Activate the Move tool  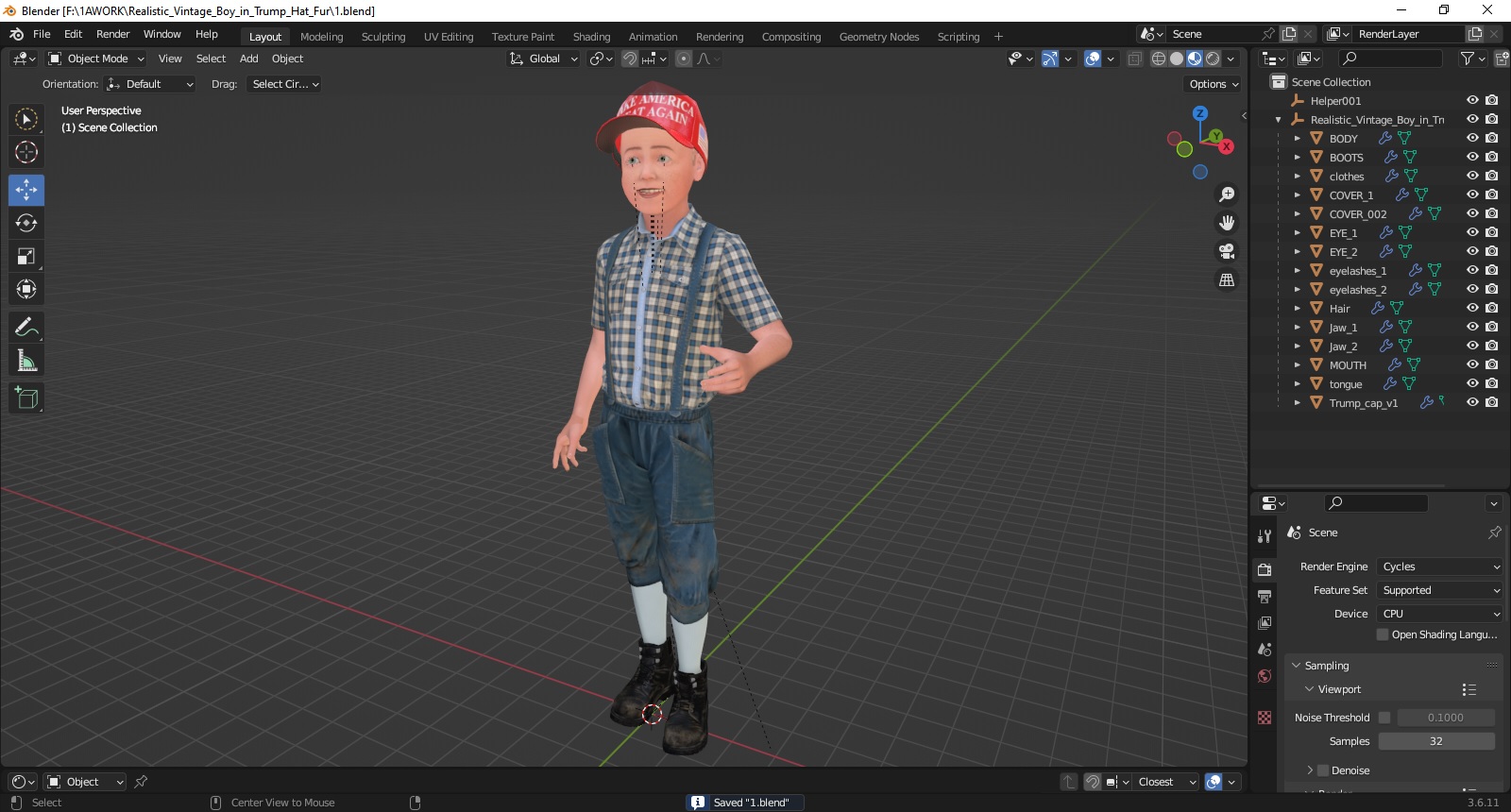[26, 190]
